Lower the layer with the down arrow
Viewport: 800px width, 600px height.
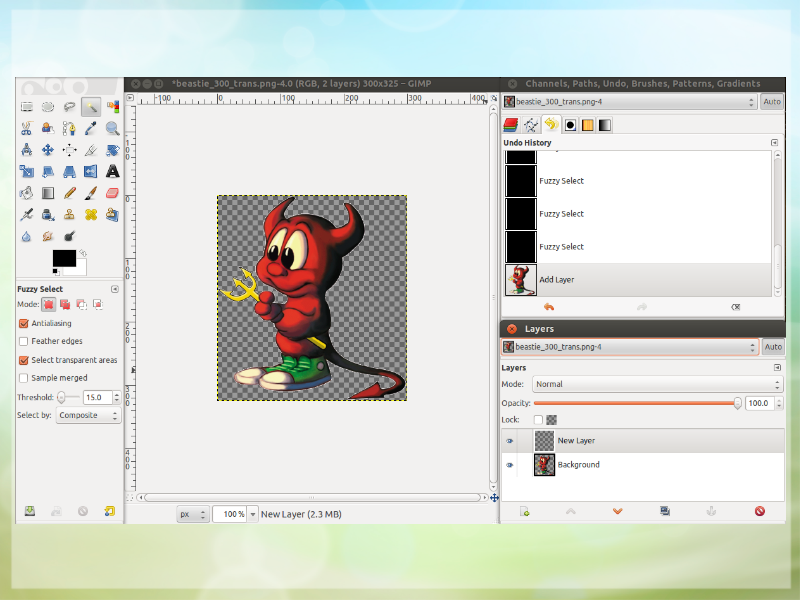click(617, 511)
